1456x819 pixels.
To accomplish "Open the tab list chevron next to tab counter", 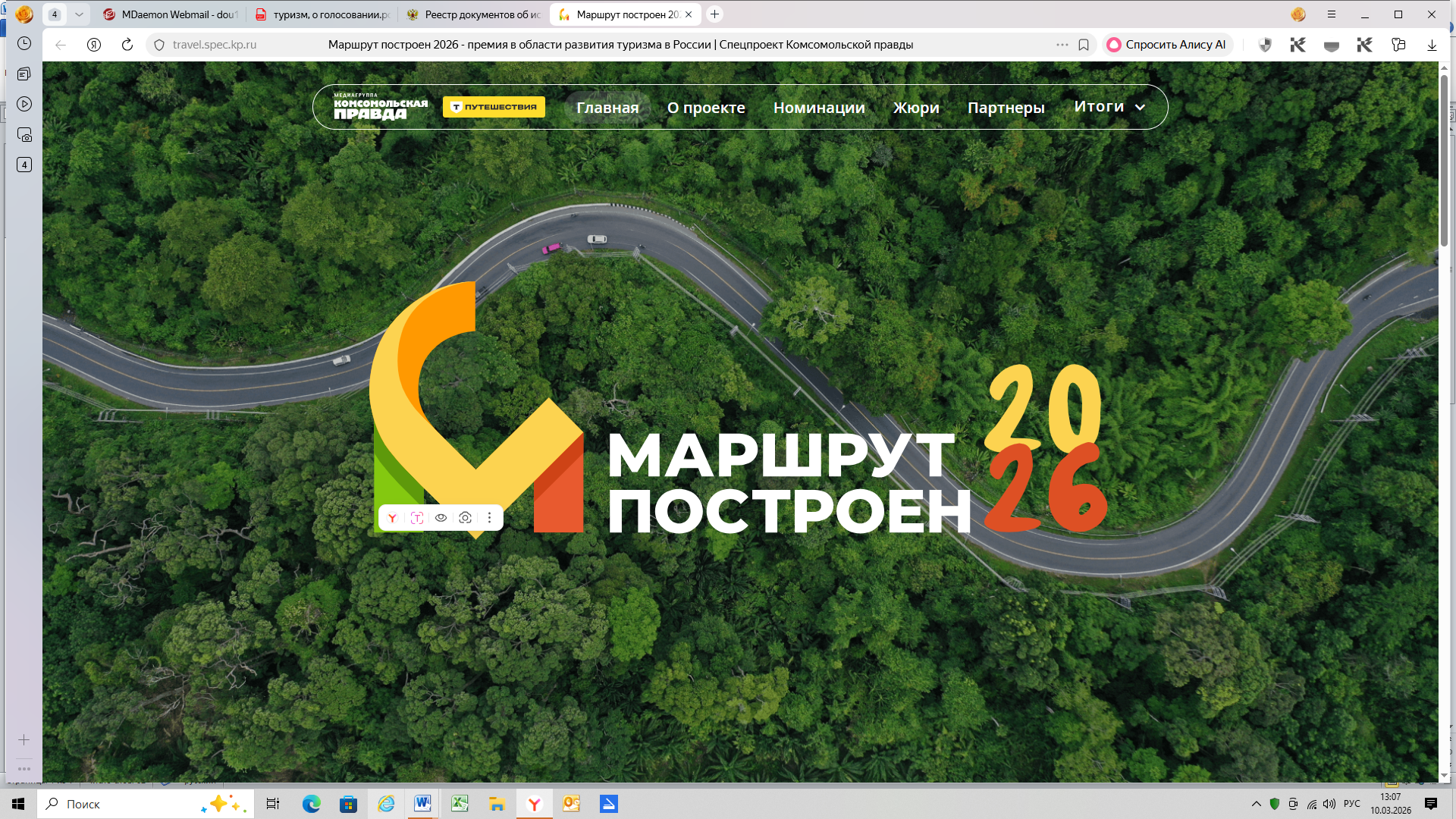I will 79,14.
